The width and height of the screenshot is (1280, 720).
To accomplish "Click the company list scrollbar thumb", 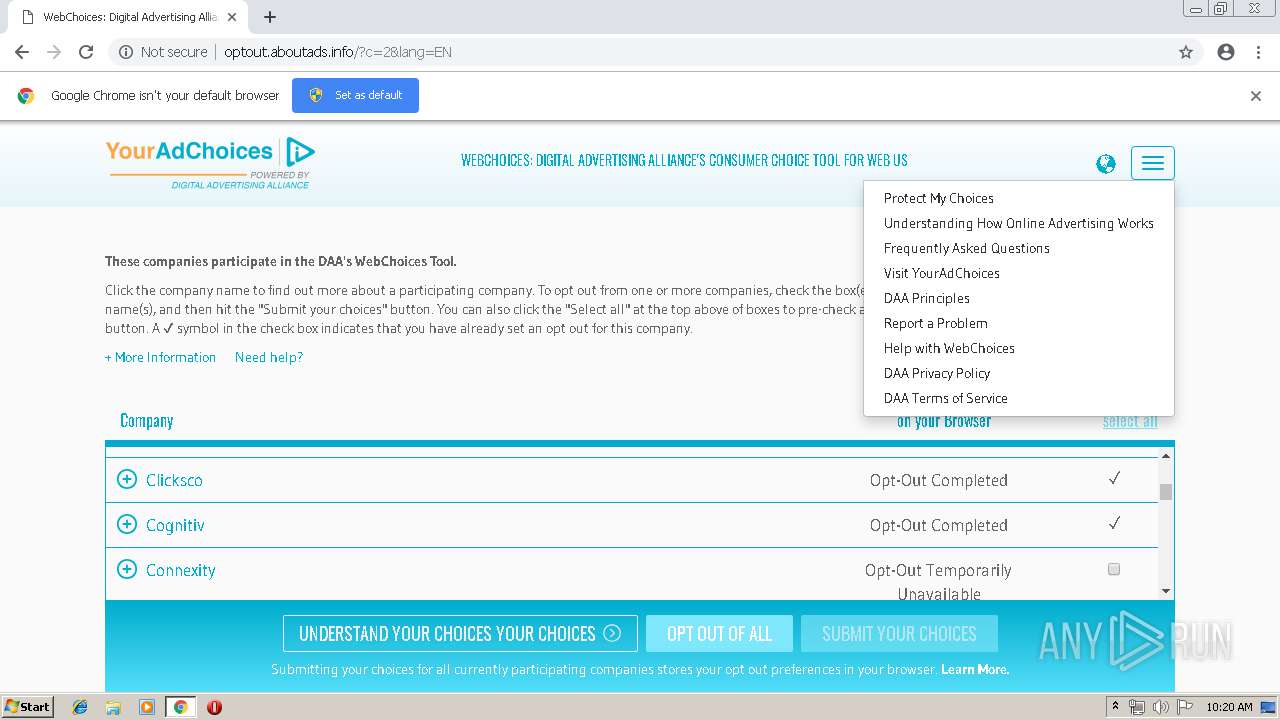I will (x=1166, y=491).
